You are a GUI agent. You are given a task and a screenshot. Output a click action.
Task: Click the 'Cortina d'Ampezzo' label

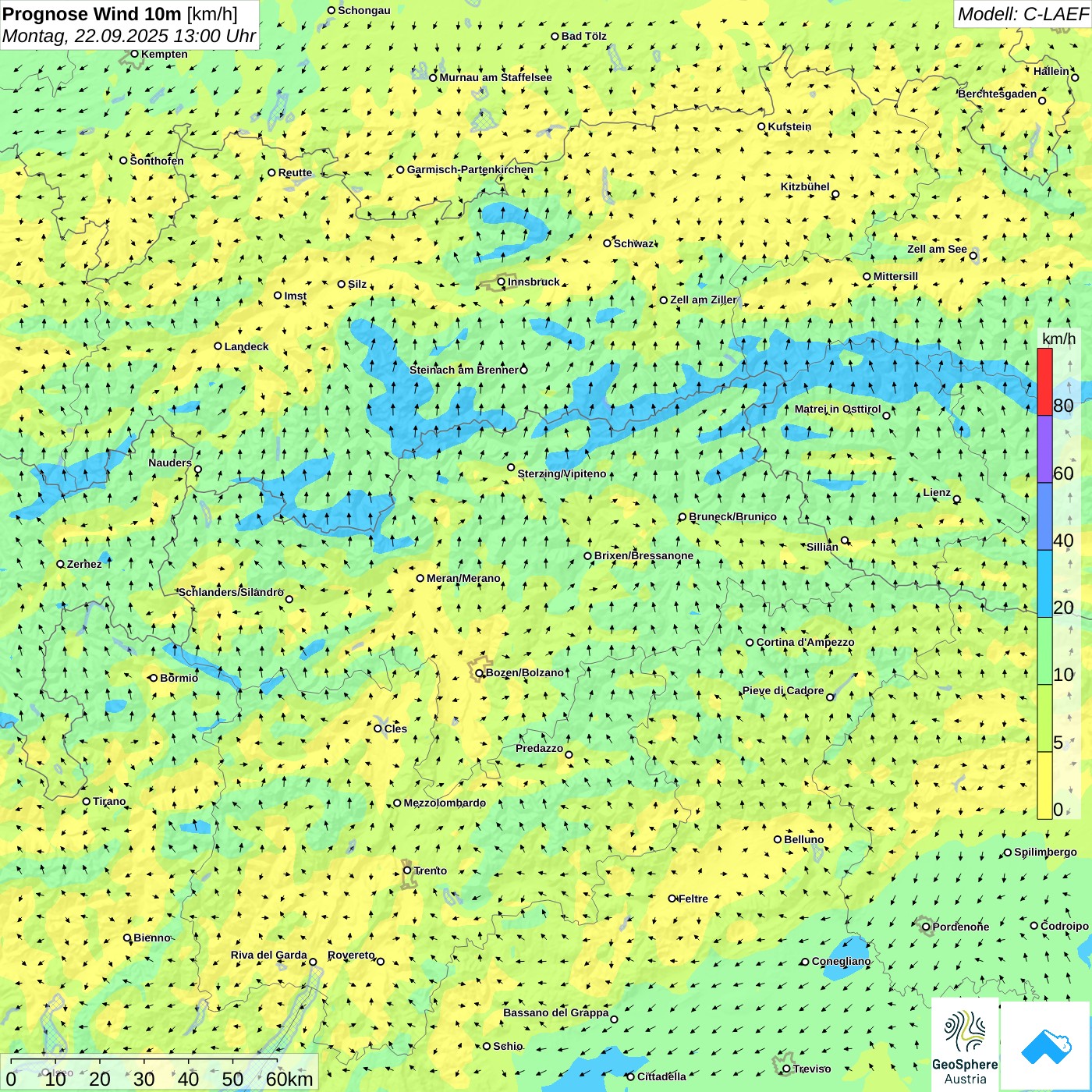[x=805, y=642]
